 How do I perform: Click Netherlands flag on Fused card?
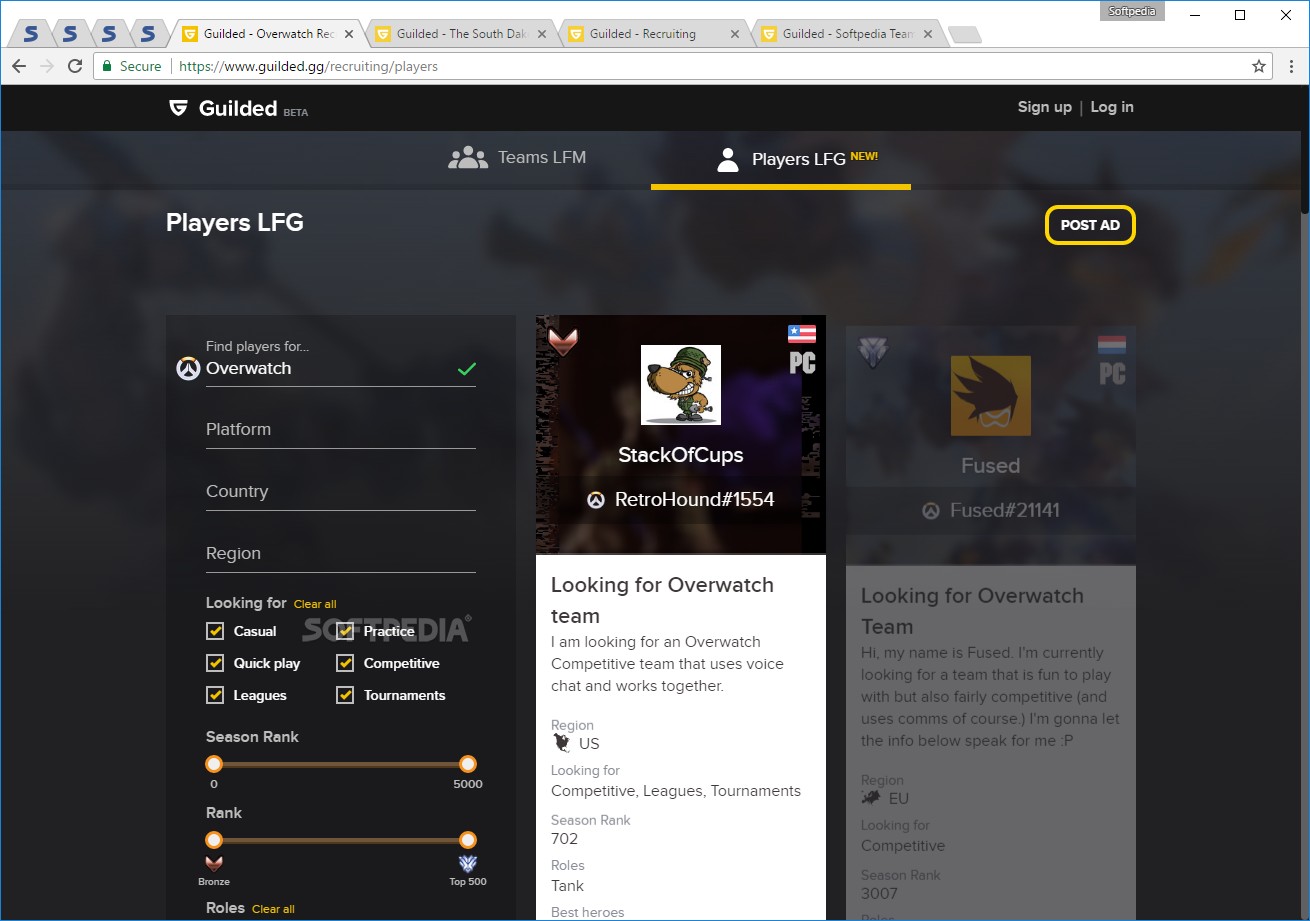click(x=1112, y=345)
